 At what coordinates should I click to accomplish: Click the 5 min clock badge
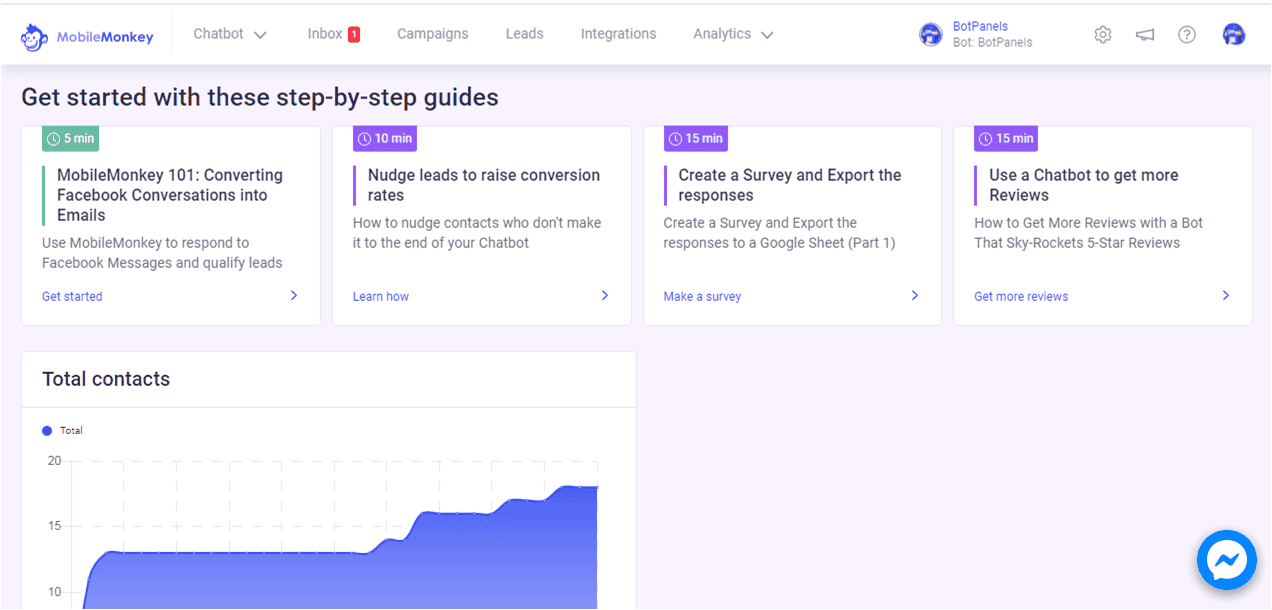[70, 139]
